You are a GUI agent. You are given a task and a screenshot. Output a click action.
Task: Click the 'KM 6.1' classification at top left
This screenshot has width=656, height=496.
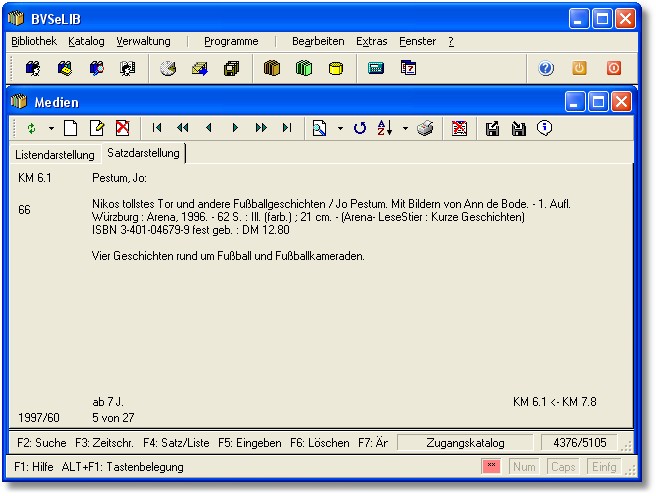tap(35, 178)
